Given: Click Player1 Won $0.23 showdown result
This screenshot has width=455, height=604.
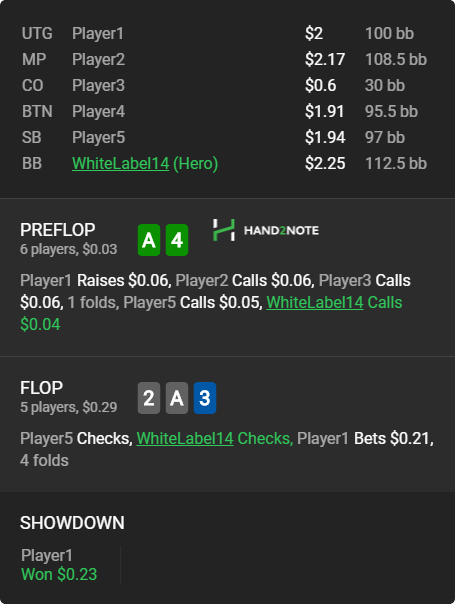Looking at the screenshot, I should 59,565.
